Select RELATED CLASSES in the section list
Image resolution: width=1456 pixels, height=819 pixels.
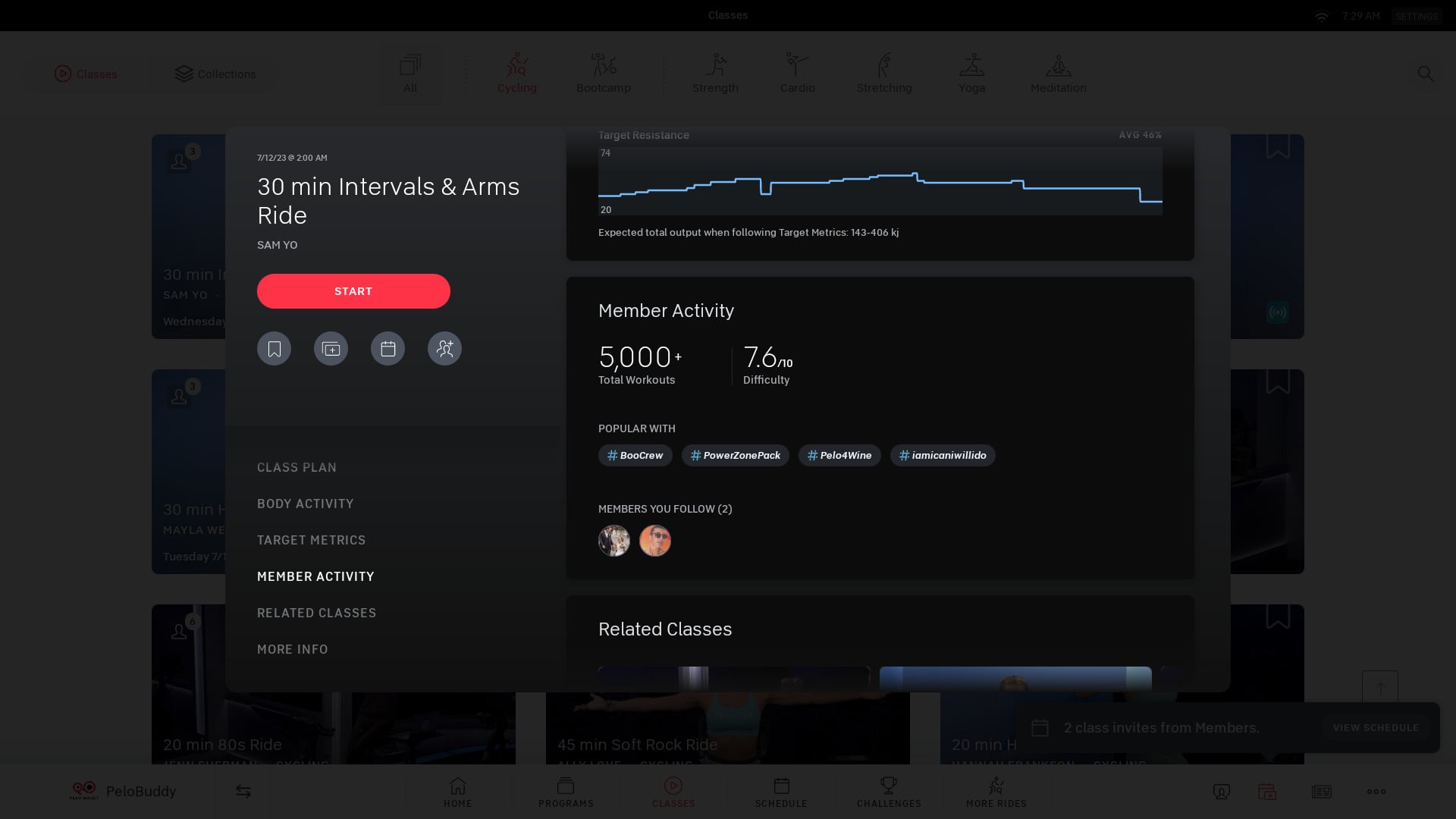click(316, 613)
